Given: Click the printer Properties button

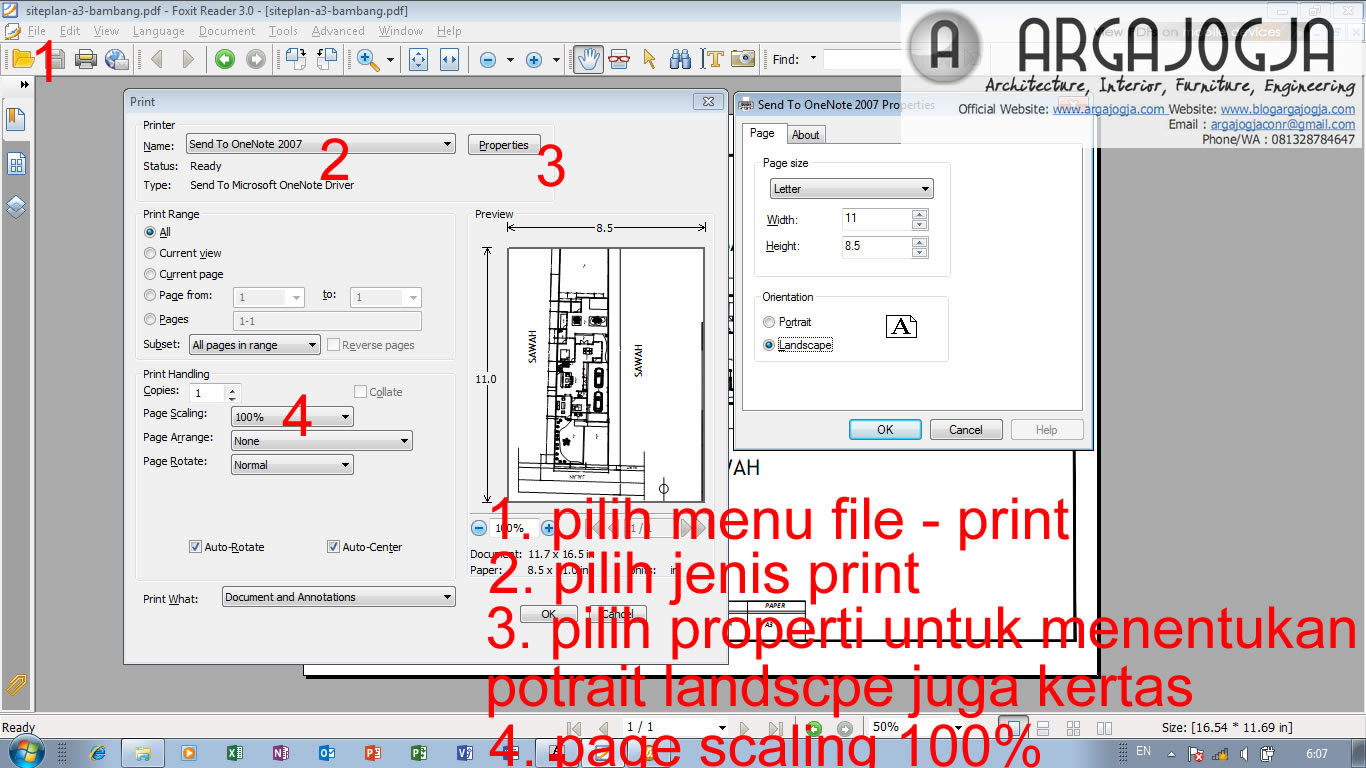Looking at the screenshot, I should [x=504, y=145].
